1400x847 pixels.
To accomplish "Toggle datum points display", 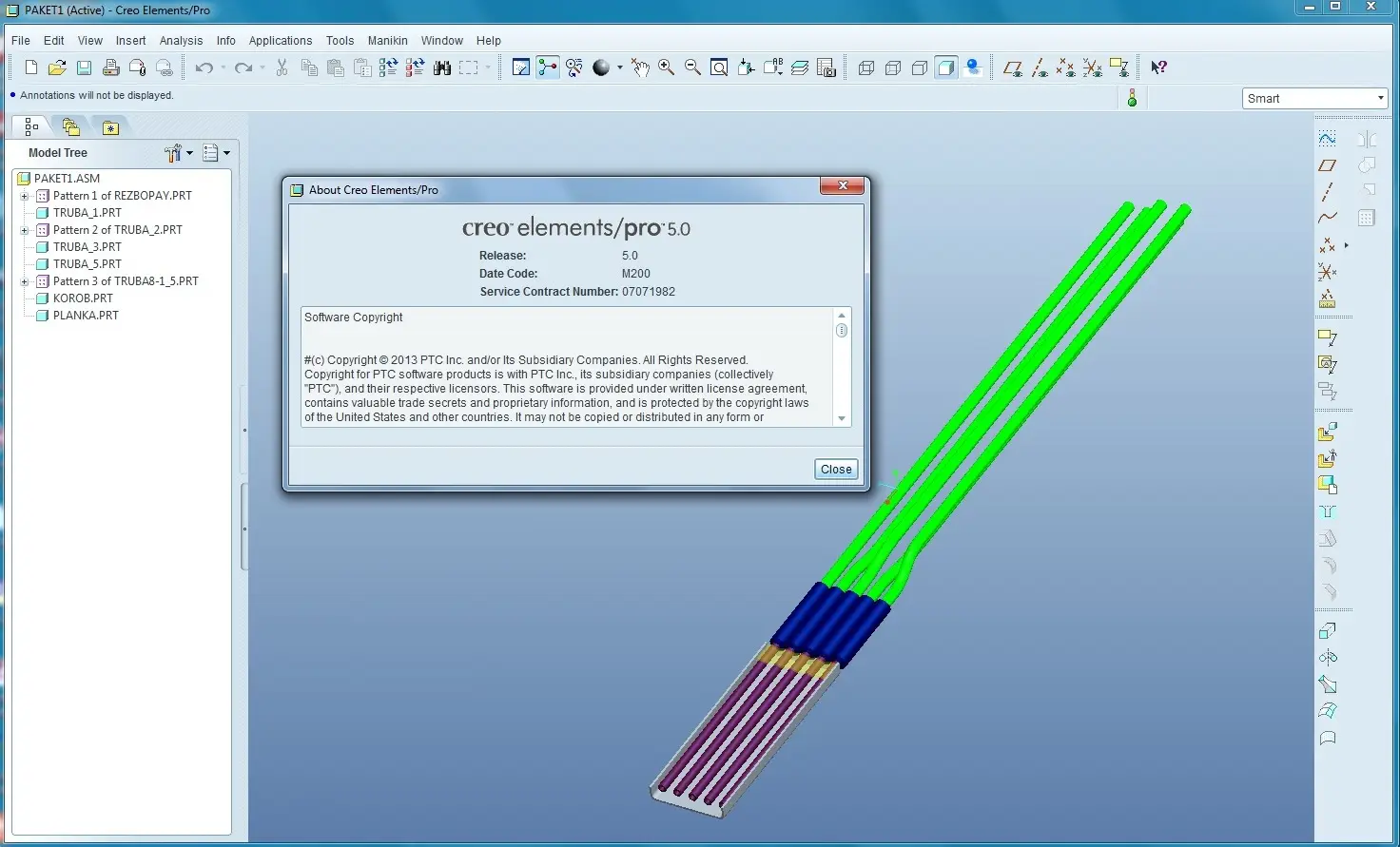I will tap(1066, 67).
